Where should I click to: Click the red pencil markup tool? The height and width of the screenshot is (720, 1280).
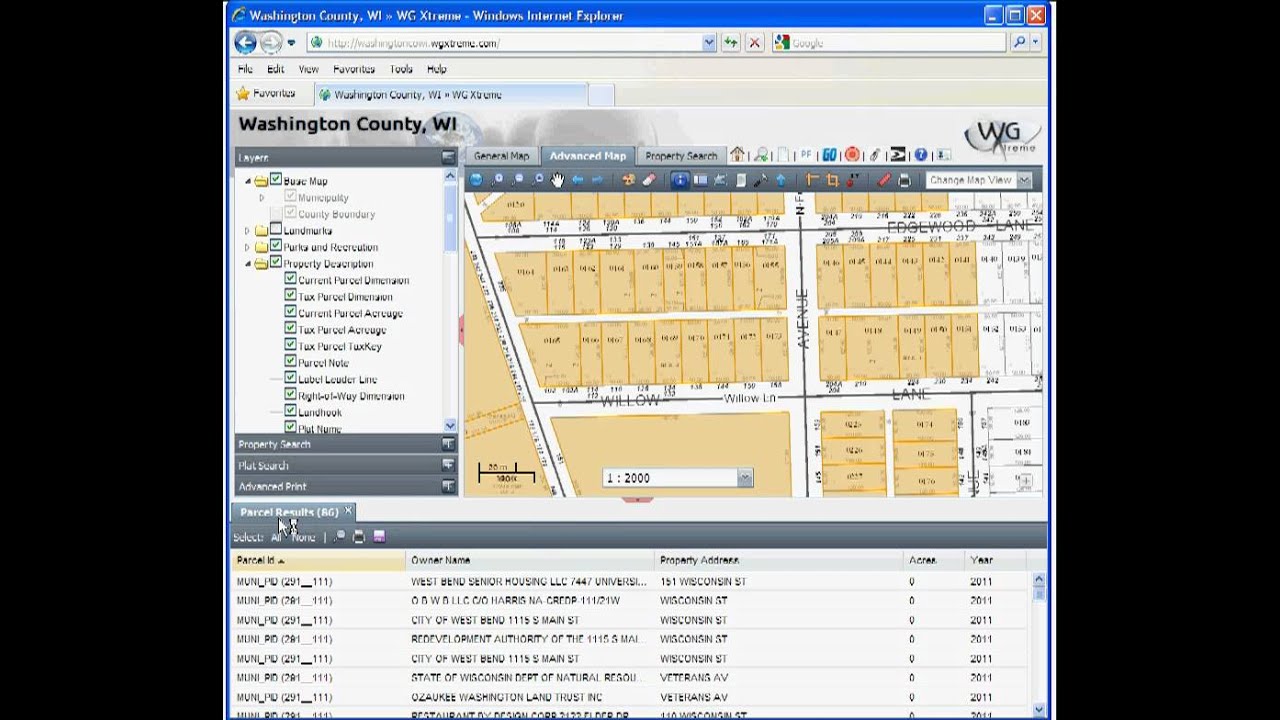pos(884,180)
